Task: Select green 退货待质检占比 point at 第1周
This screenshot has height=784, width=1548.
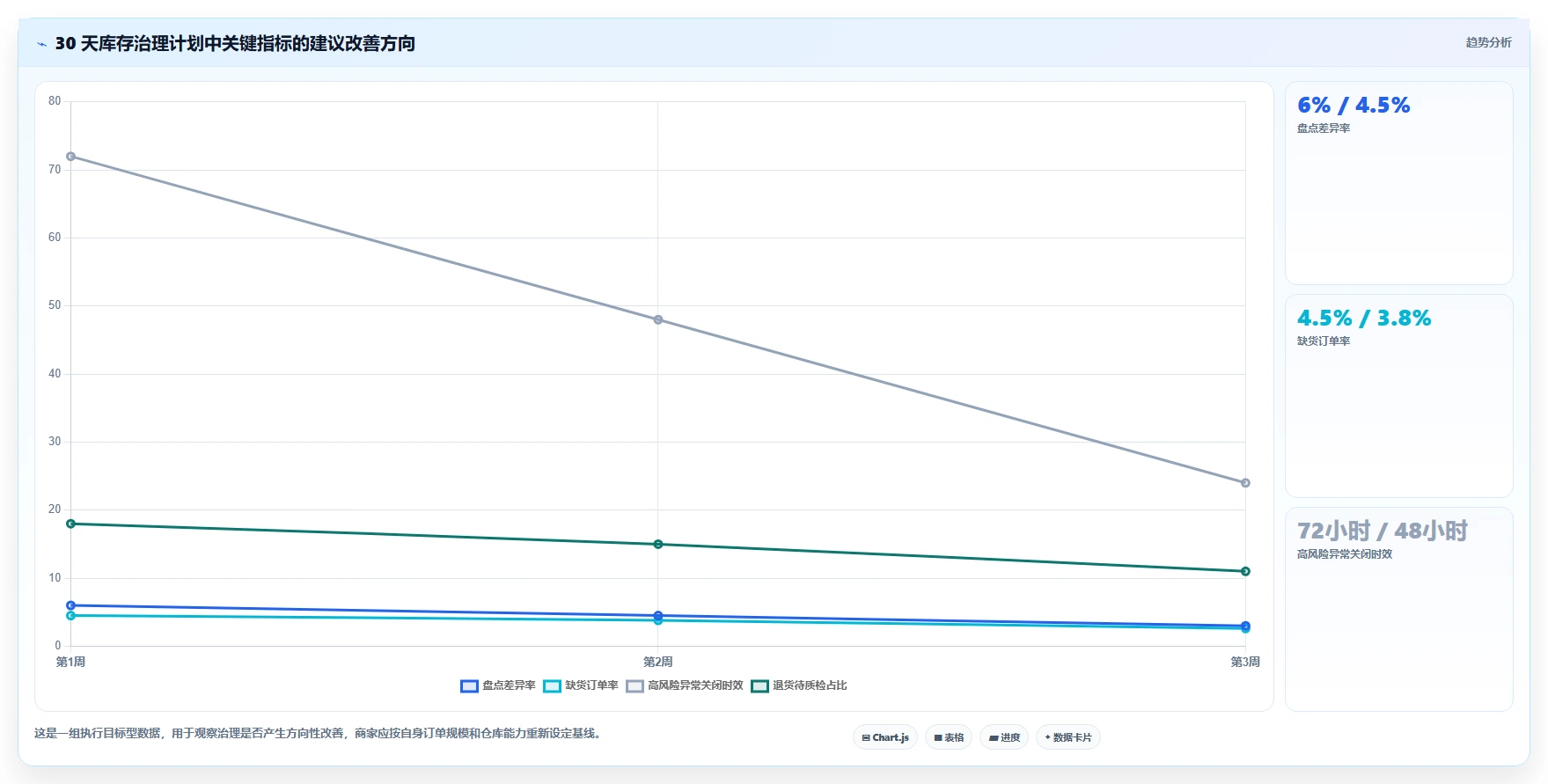Action: coord(71,524)
